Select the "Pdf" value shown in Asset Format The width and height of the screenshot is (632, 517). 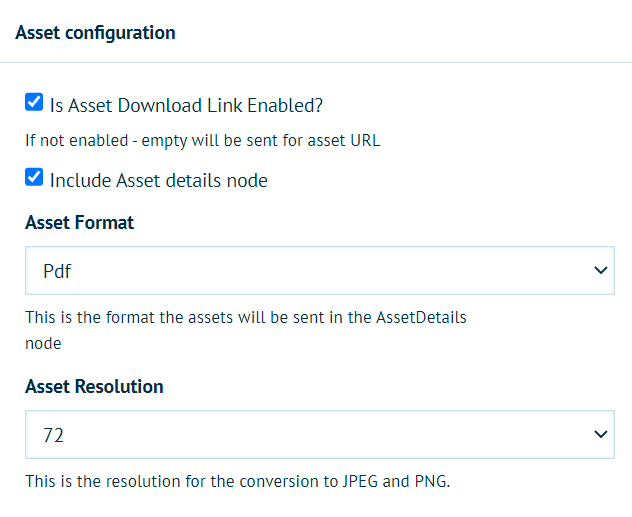[x=57, y=271]
